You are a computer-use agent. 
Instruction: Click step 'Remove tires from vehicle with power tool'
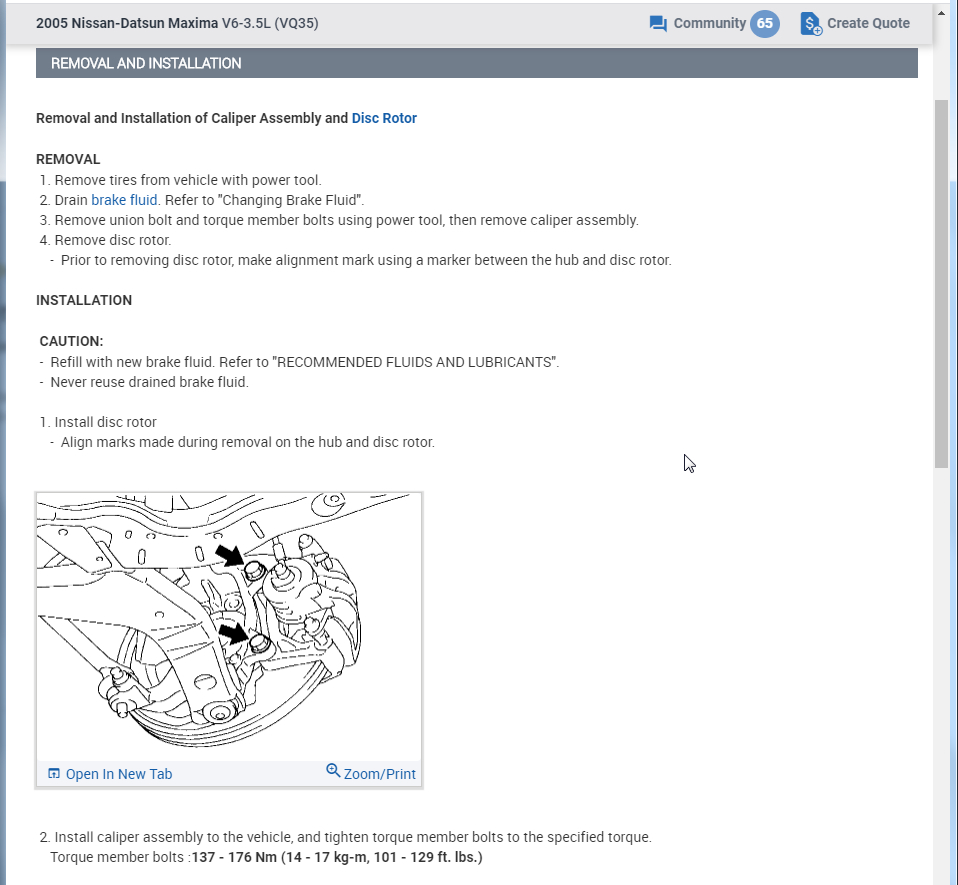(x=181, y=180)
